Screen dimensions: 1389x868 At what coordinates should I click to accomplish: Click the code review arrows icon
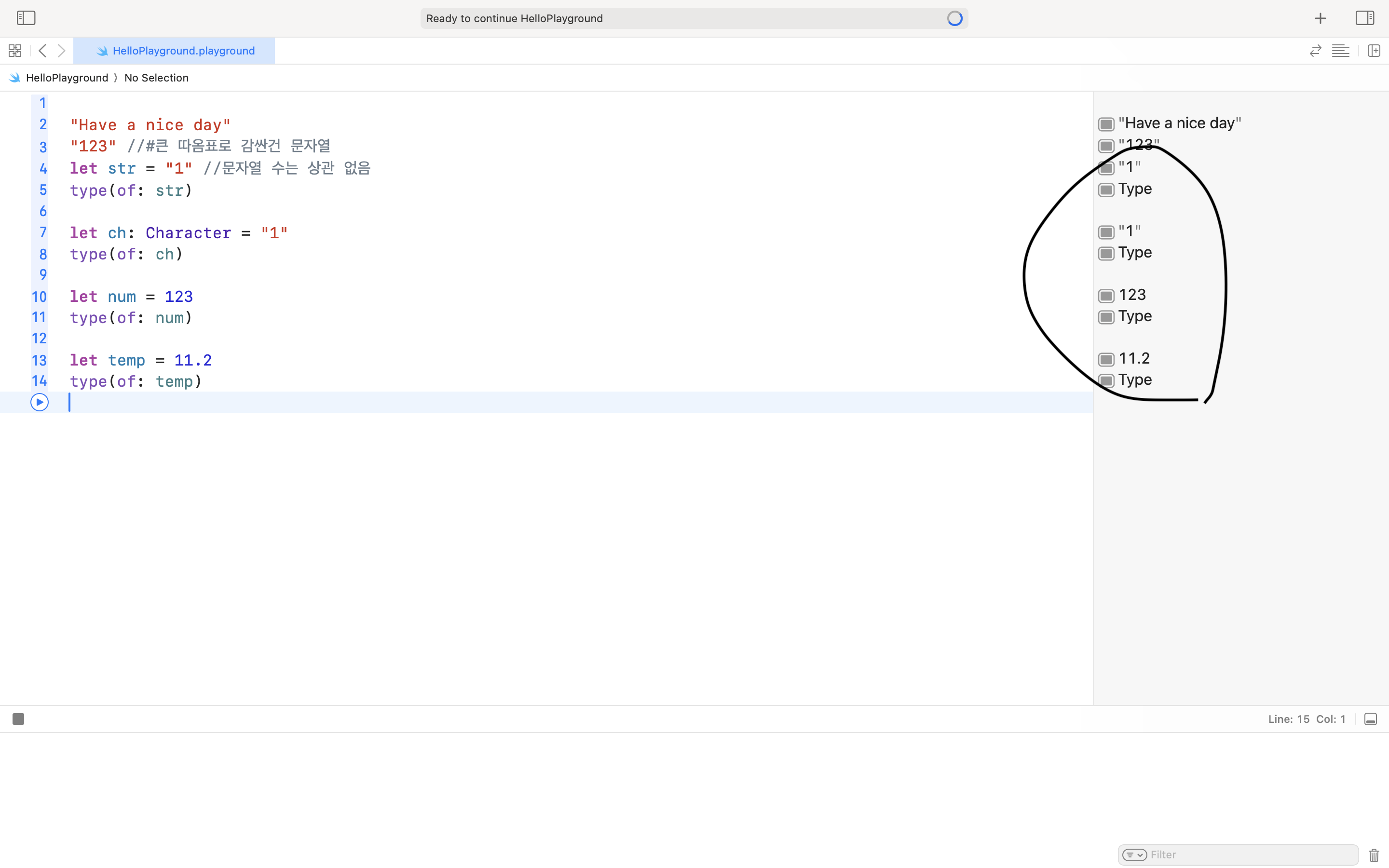[x=1315, y=51]
